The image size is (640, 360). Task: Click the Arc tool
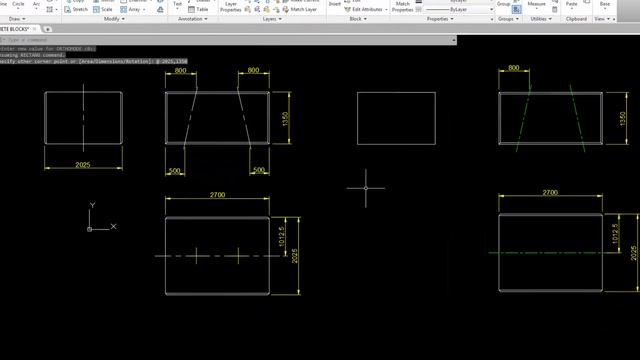36,4
